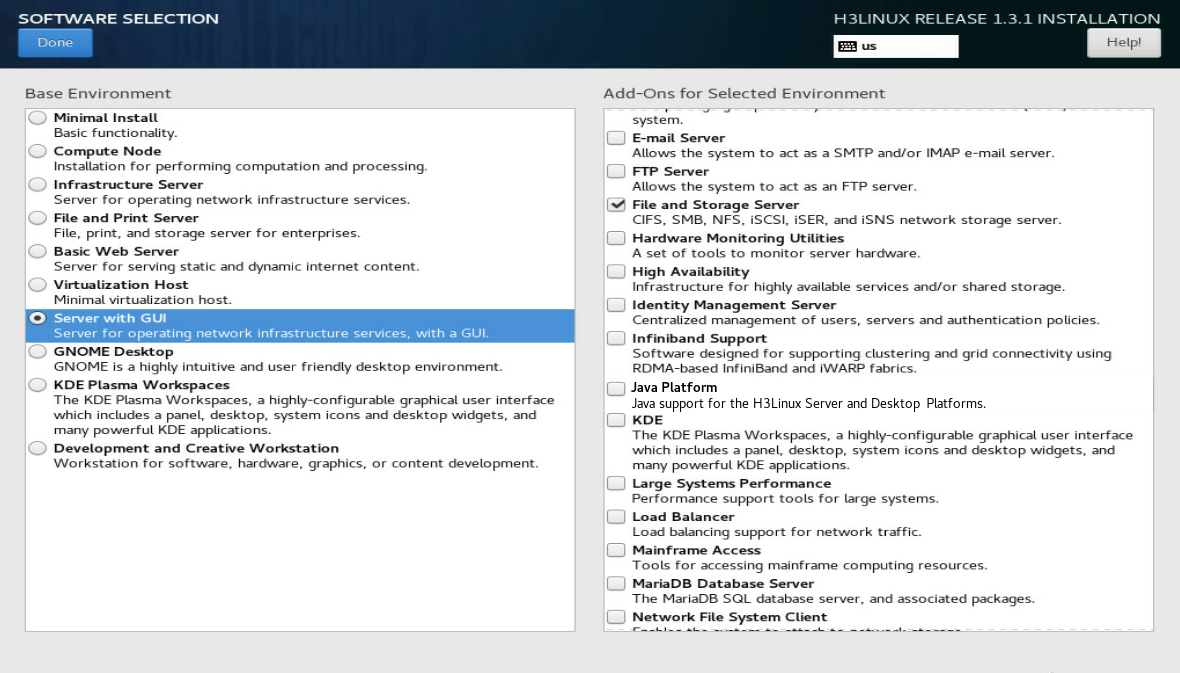Screen dimensions: 1180x673
Task: Click the 'Basic functionality.' description text
Action: [115, 133]
